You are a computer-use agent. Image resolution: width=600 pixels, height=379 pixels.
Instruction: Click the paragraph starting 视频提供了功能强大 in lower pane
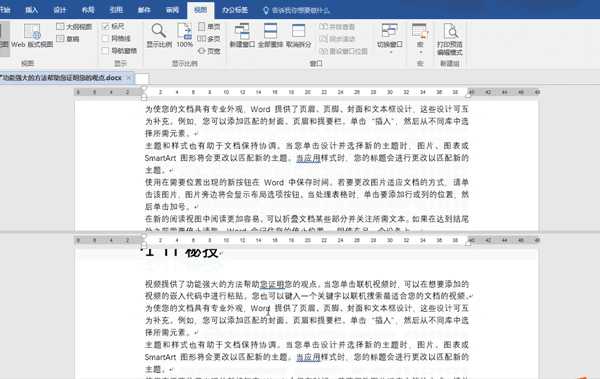point(307,290)
